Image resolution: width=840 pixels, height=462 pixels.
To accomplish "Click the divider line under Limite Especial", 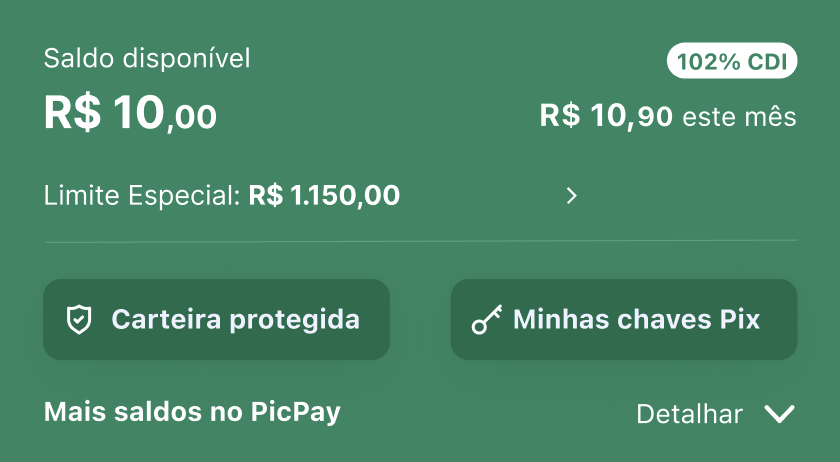I will [420, 241].
